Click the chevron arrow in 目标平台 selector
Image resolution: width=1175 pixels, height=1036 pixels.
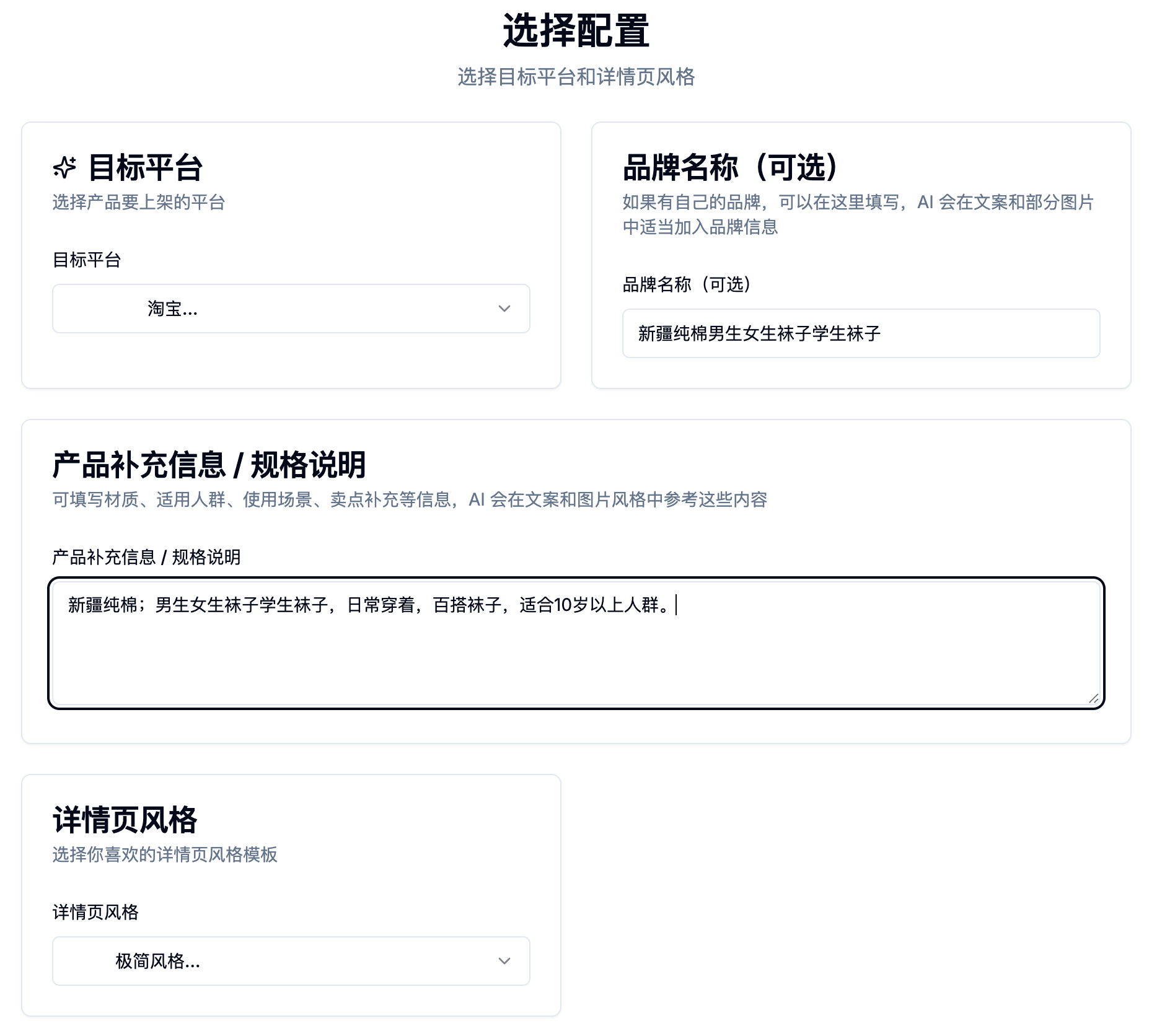(x=504, y=309)
